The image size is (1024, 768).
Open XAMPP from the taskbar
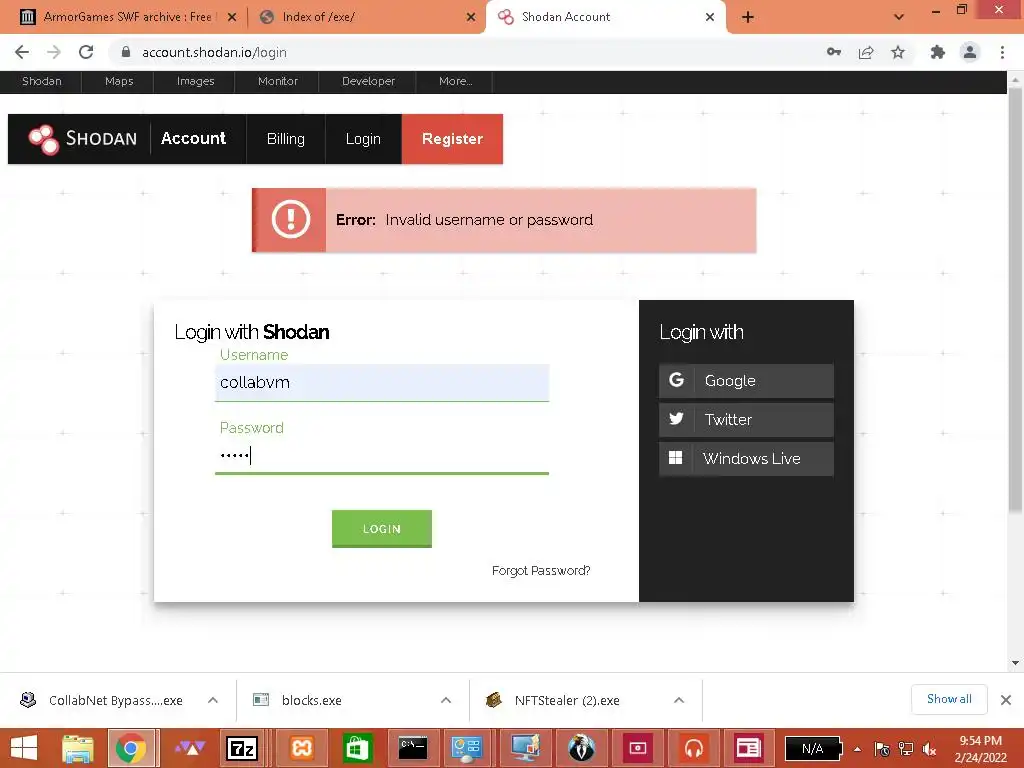pyautogui.click(x=302, y=748)
